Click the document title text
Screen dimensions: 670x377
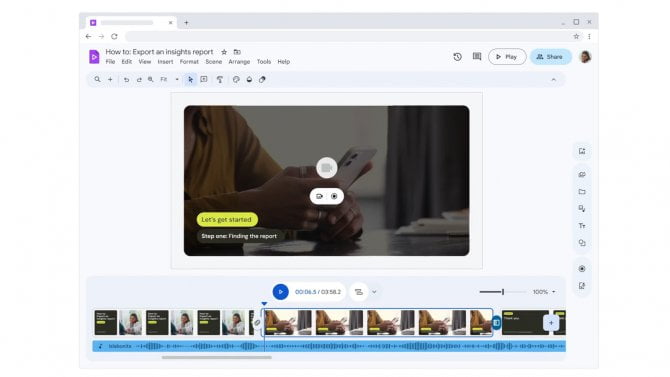tap(159, 52)
